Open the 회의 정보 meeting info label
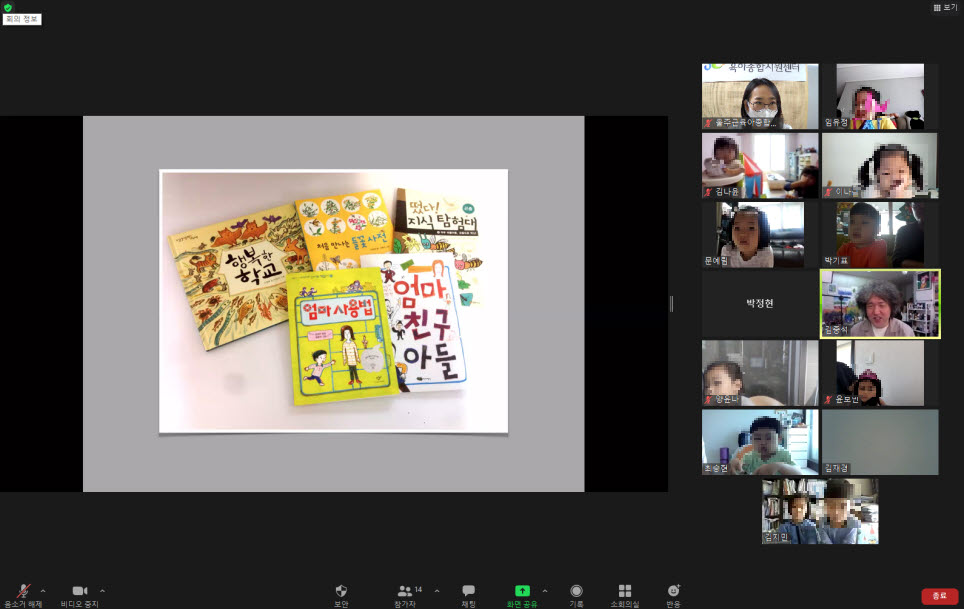Image resolution: width=964 pixels, height=609 pixels. pyautogui.click(x=22, y=19)
